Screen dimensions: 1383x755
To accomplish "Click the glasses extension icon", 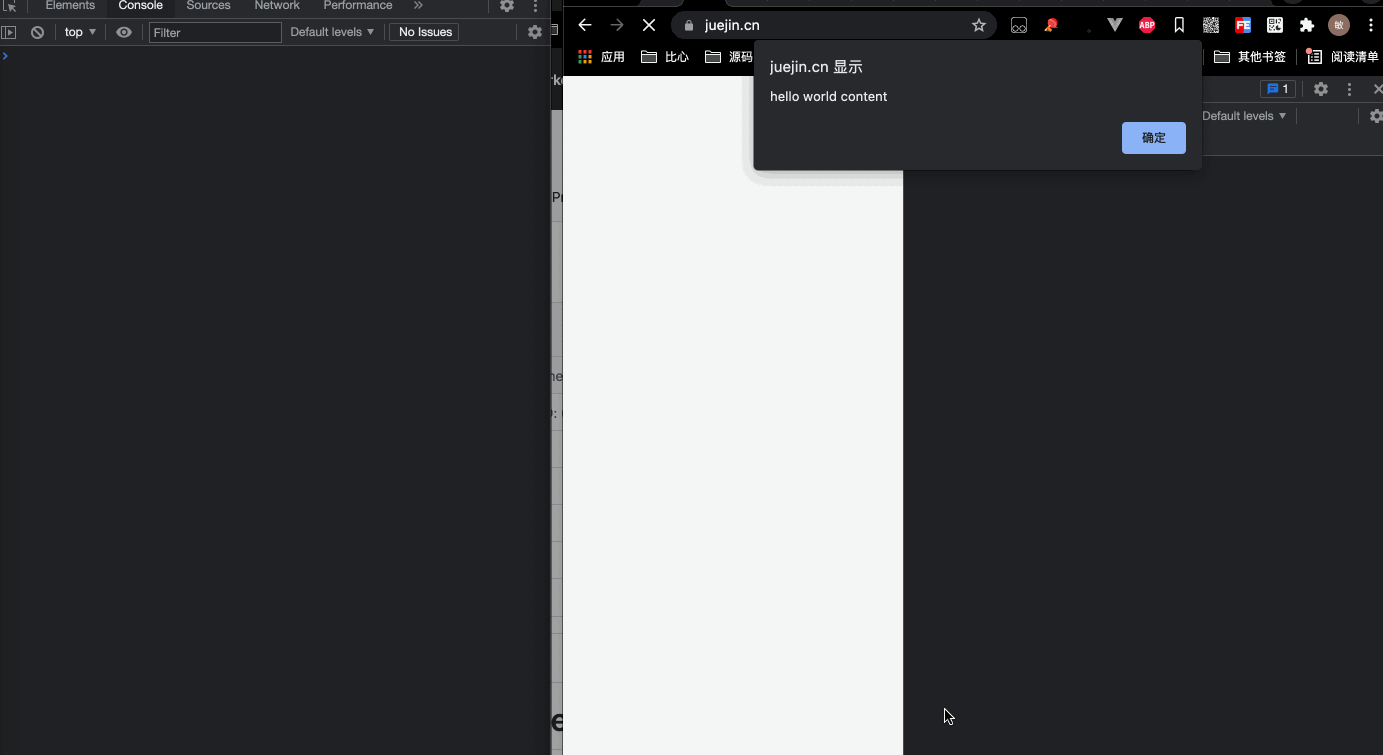I will (1019, 25).
